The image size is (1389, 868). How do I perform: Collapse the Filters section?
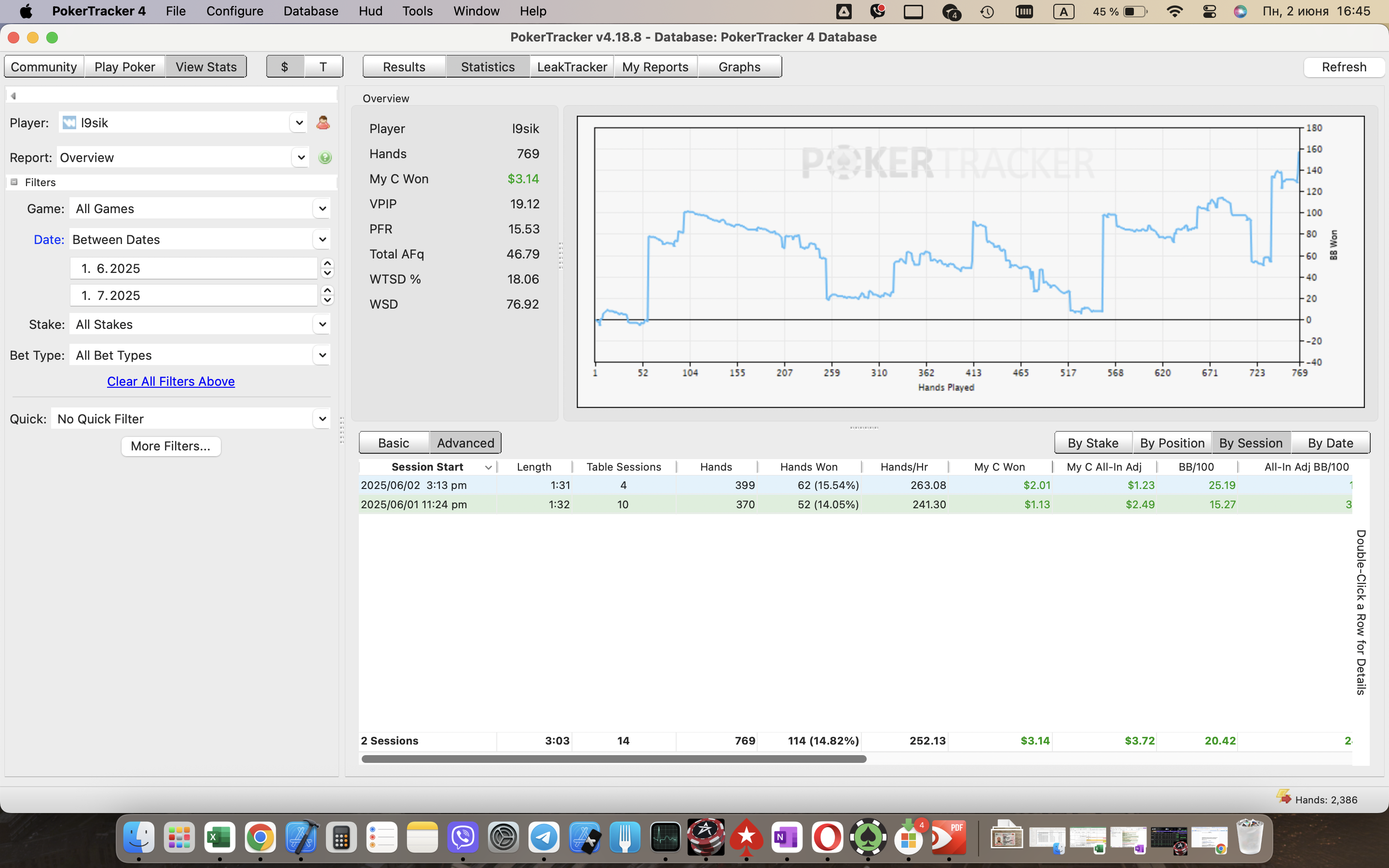(x=14, y=182)
